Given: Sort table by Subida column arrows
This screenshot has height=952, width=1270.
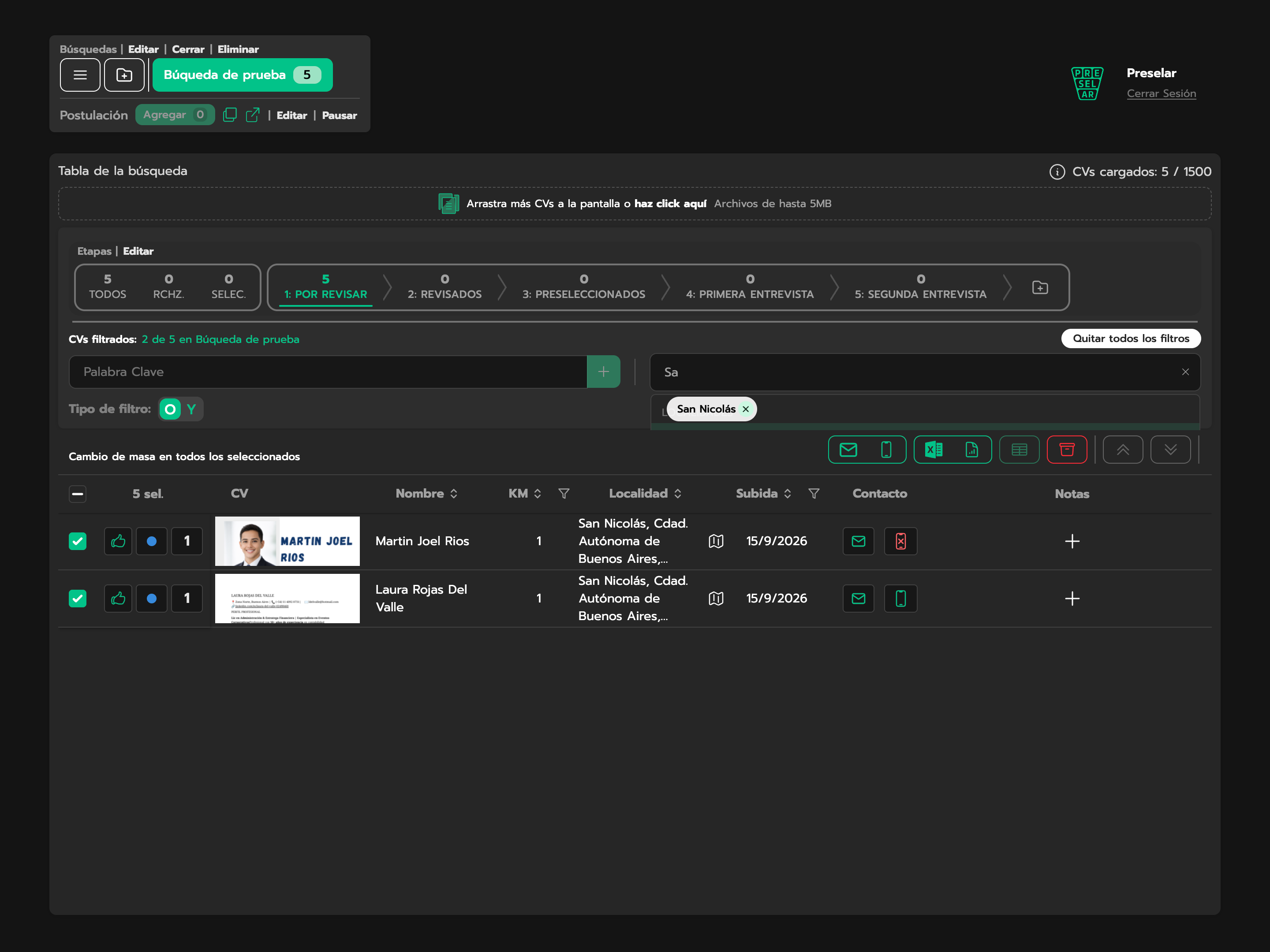Looking at the screenshot, I should tap(787, 494).
